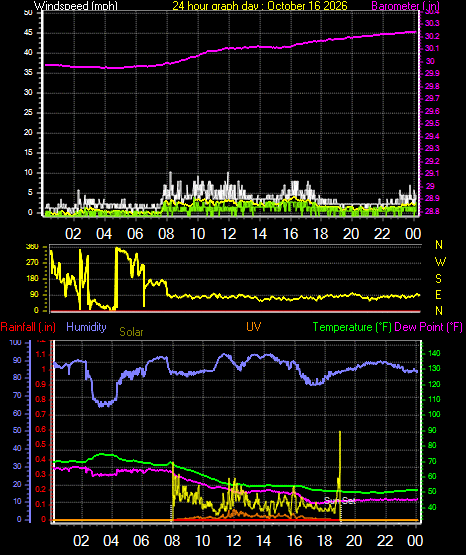Image resolution: width=466 pixels, height=555 pixels.
Task: Click the red '1.1' rainfall axis value
Action: [x=41, y=354]
